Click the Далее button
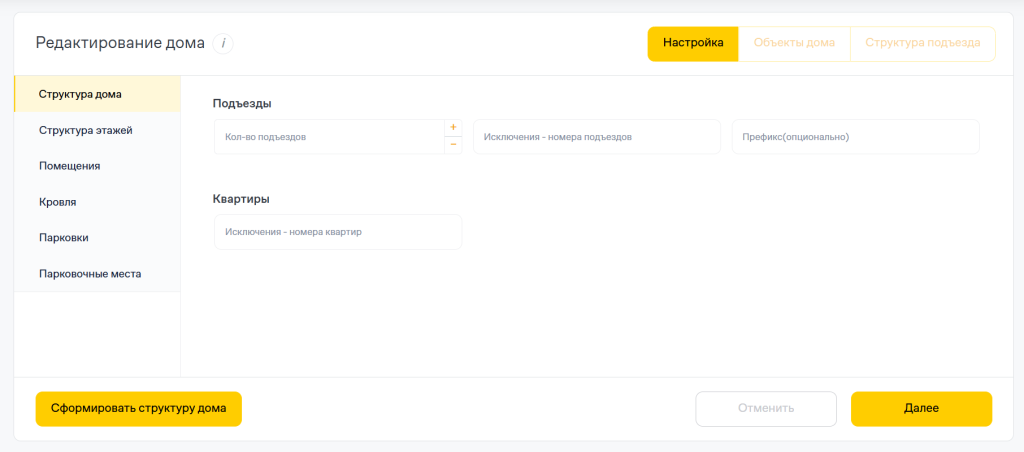 [921, 409]
